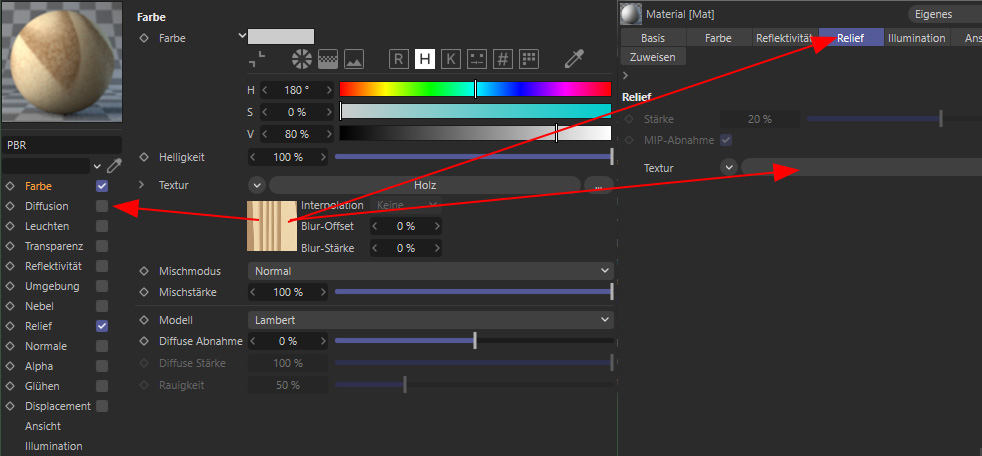Click the keyframe diamond beside Alpha
The image size is (982, 456).
9,366
